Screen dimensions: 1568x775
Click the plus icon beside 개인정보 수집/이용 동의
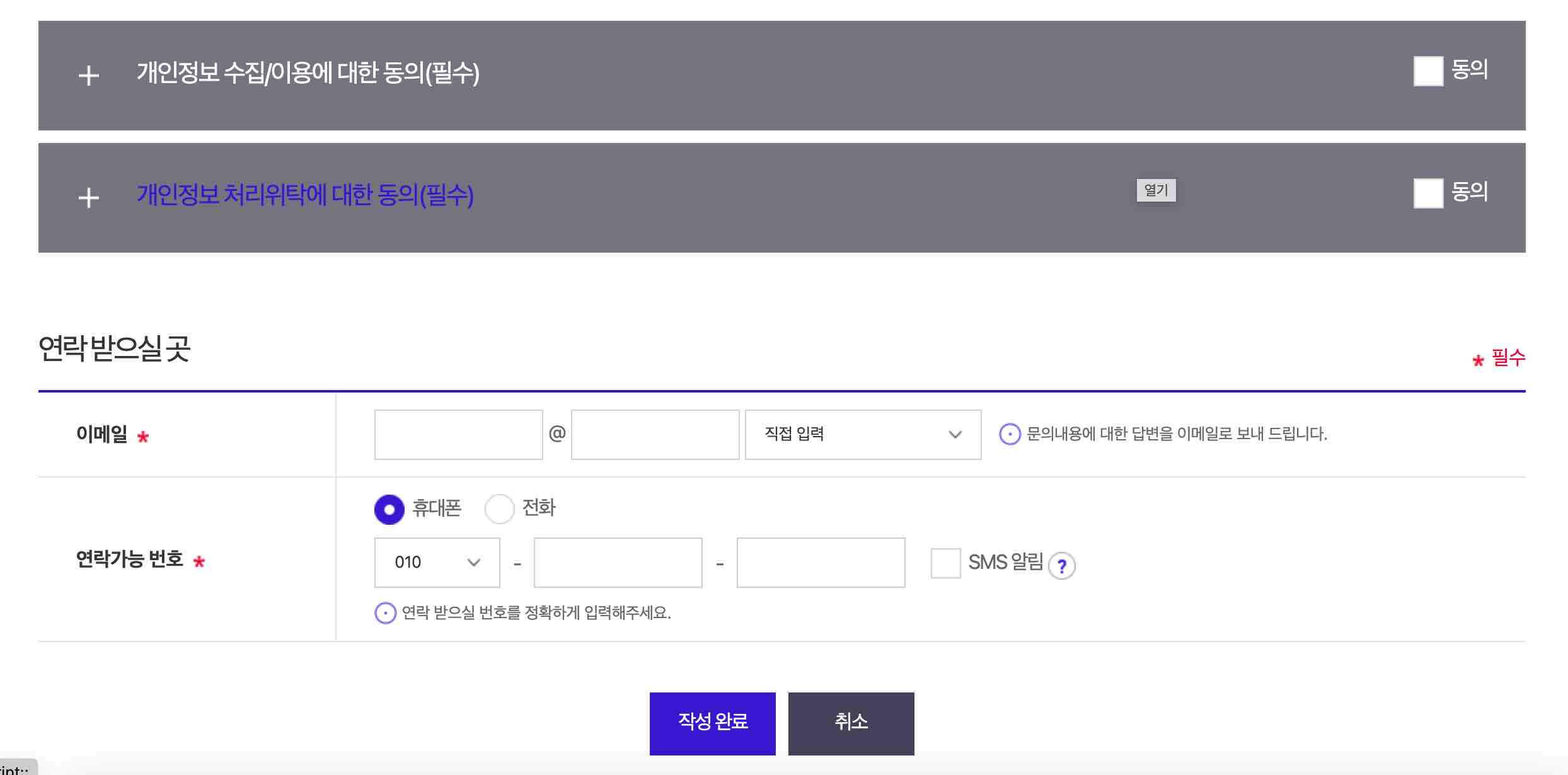coord(88,76)
